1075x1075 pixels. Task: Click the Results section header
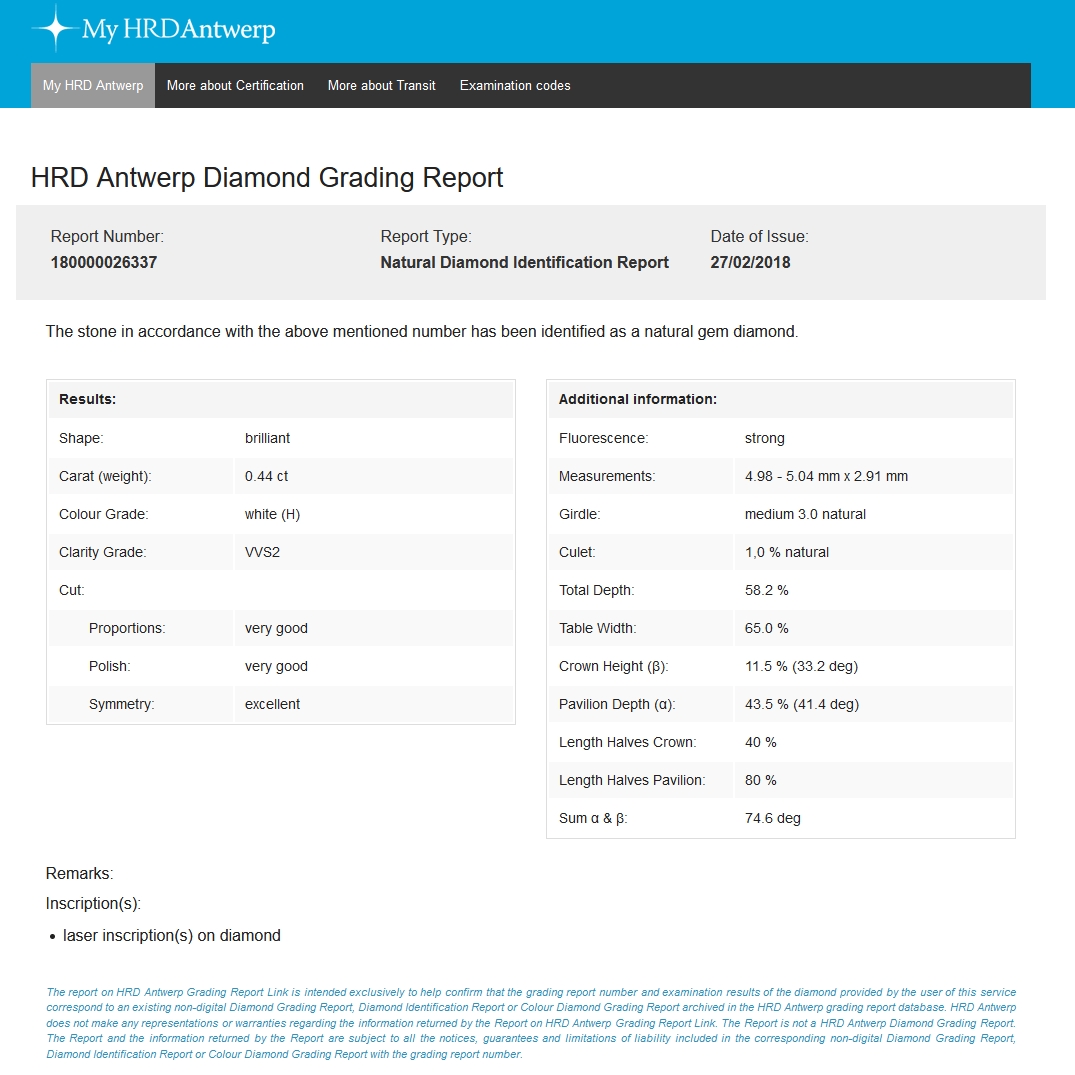tap(280, 399)
